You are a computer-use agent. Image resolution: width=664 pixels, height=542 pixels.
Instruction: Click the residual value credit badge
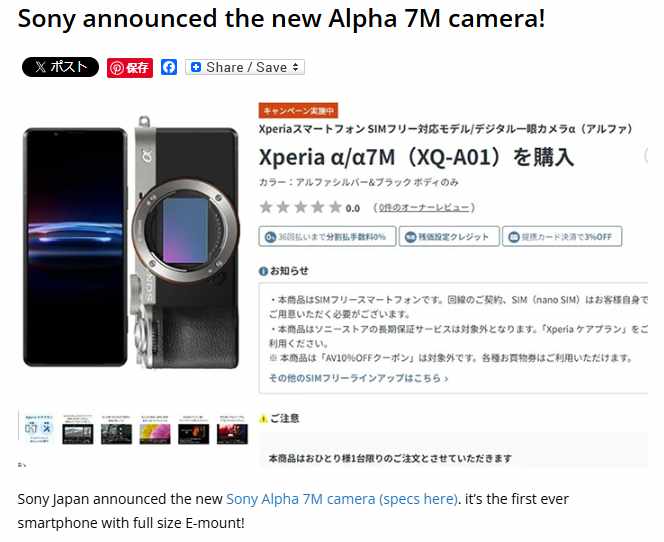(449, 236)
